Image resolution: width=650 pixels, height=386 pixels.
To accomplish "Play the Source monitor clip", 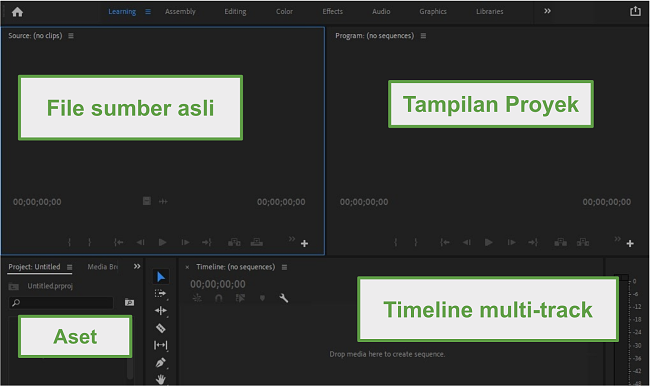I will (162, 242).
